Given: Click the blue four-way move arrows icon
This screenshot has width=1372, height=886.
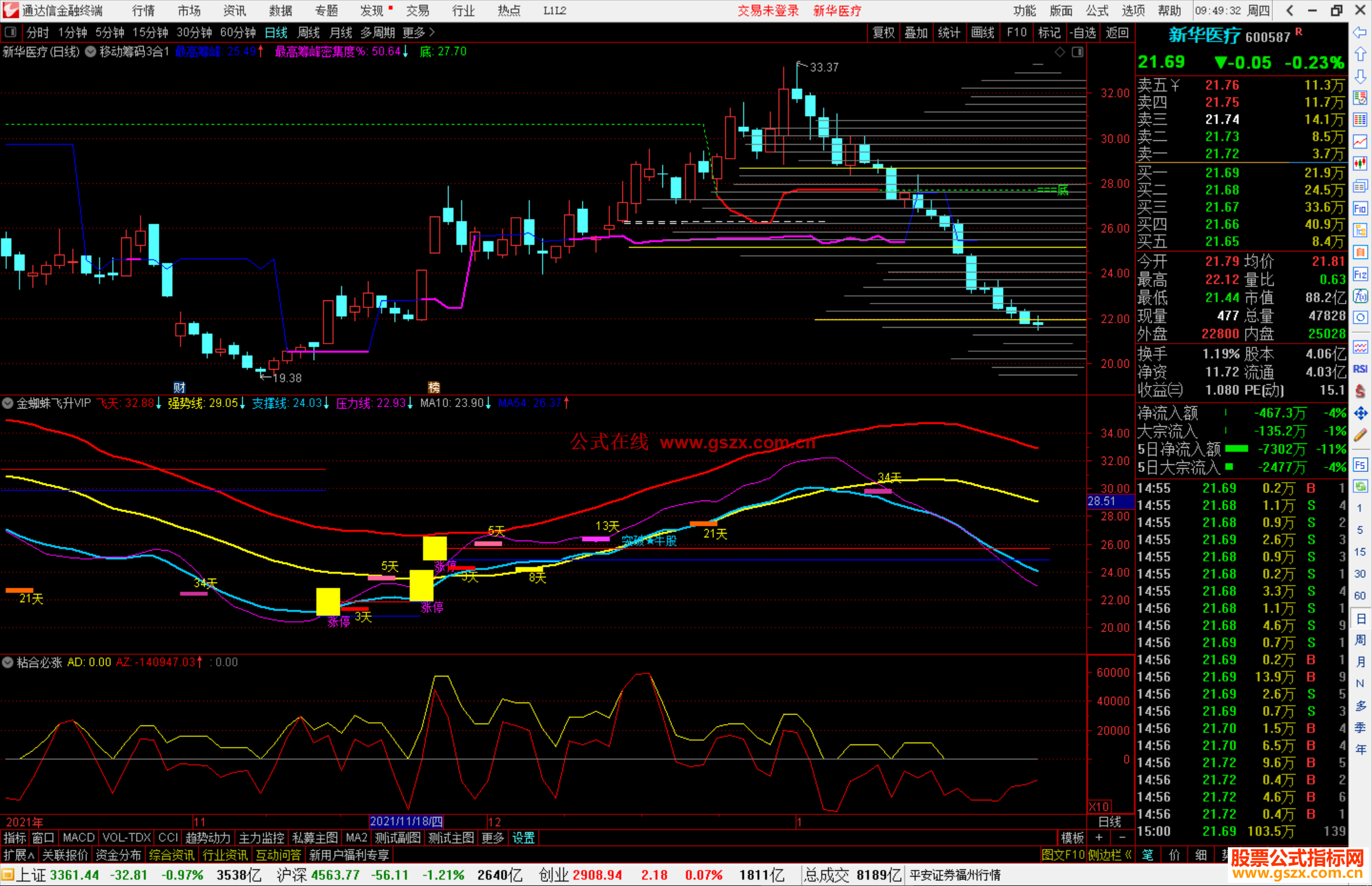Looking at the screenshot, I should point(1360,413).
